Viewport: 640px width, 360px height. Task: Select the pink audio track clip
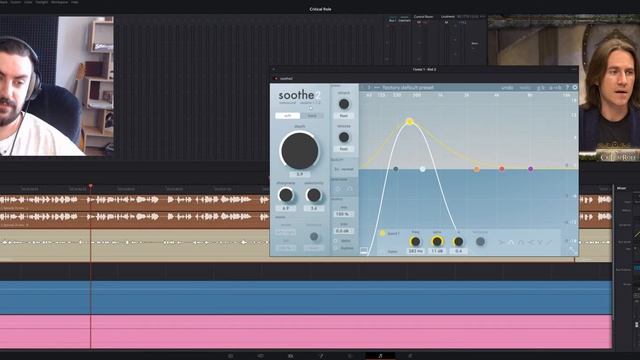point(306,331)
